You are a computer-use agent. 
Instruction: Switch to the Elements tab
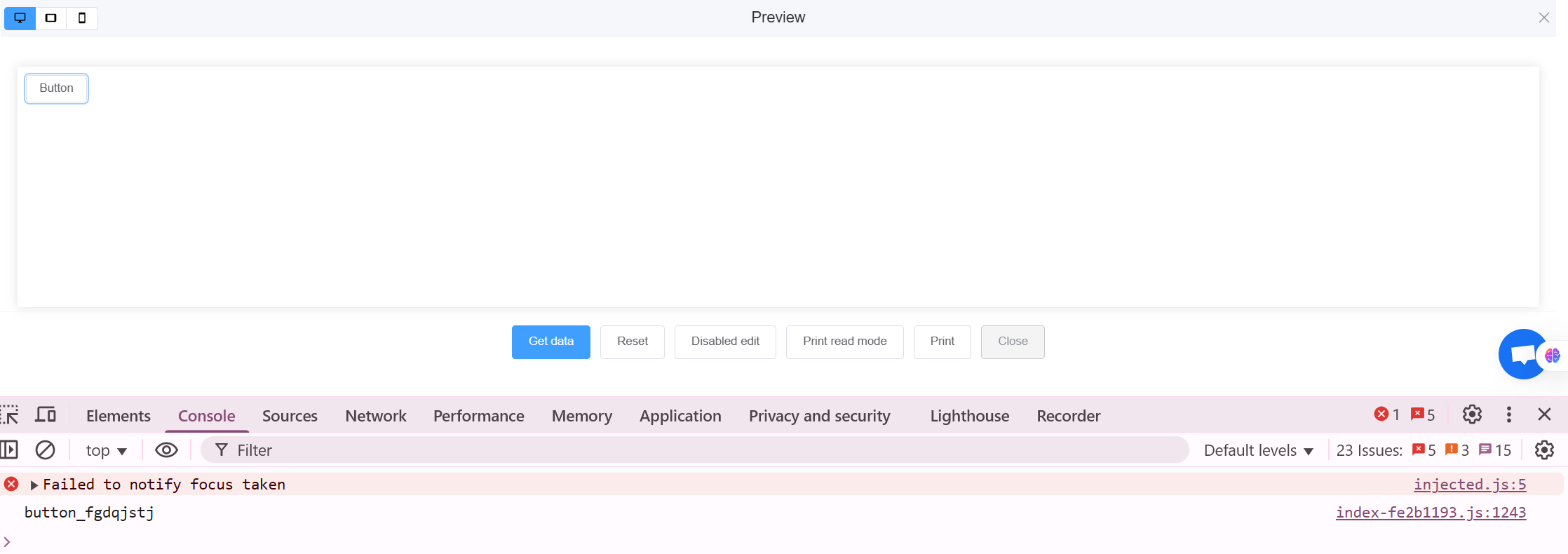(x=118, y=416)
